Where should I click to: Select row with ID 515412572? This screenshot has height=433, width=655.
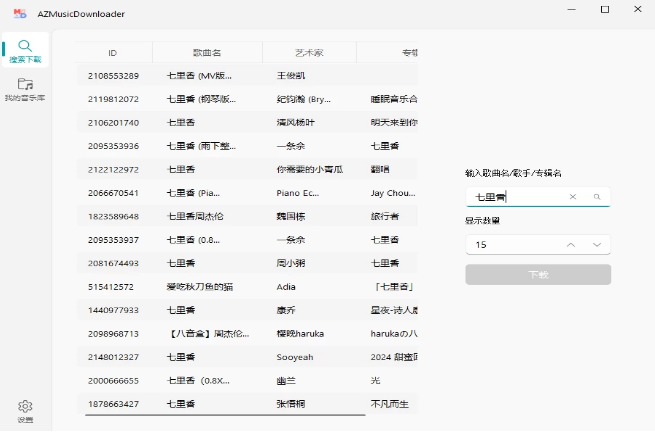pos(247,286)
